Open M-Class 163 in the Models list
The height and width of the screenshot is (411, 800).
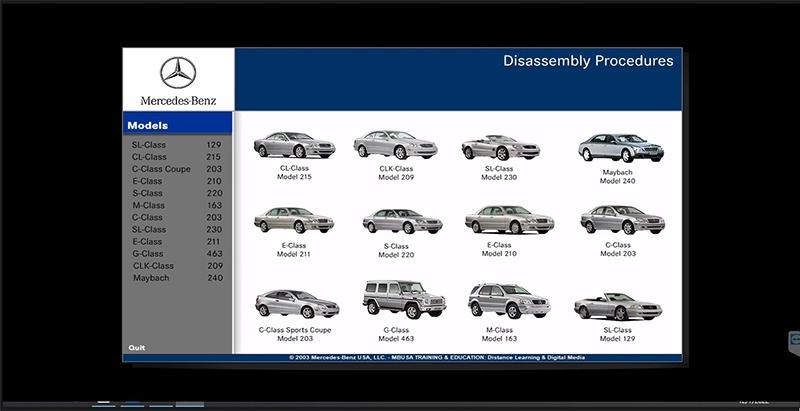tap(177, 206)
